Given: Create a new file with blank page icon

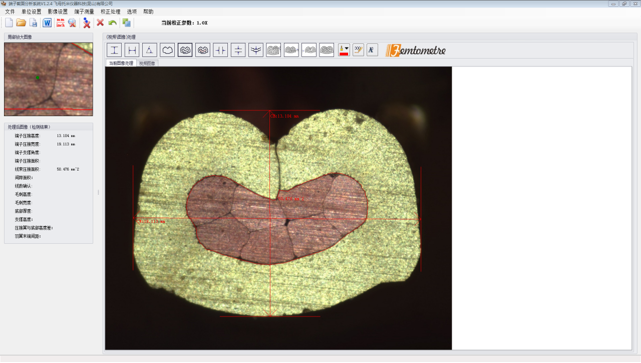Looking at the screenshot, I should pyautogui.click(x=9, y=23).
